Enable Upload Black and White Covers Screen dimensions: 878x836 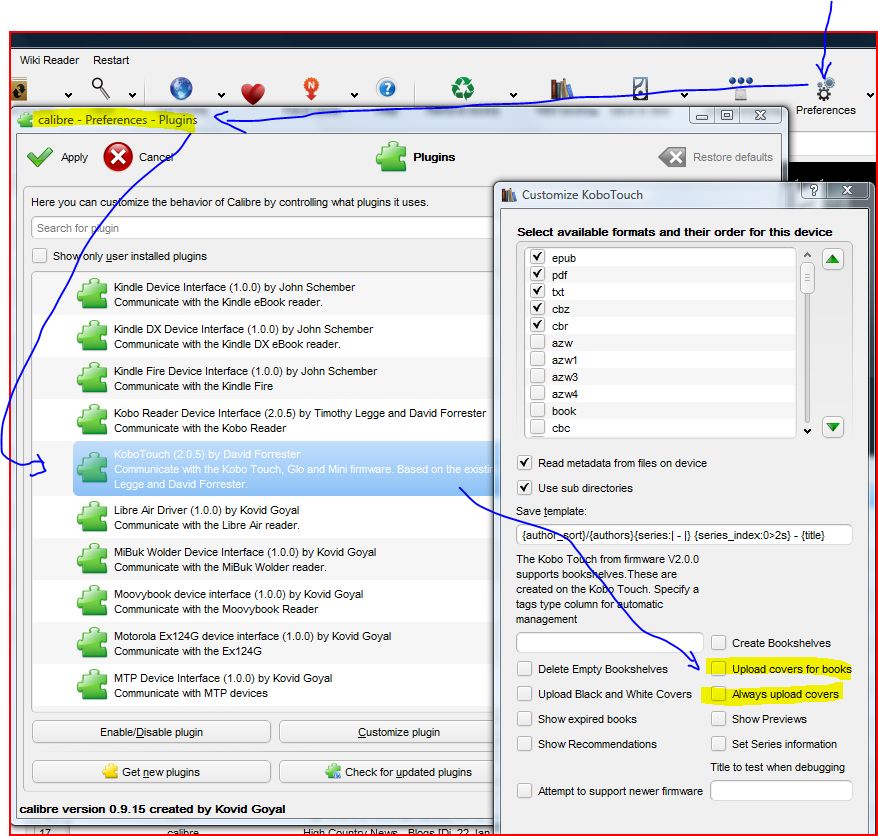click(x=524, y=694)
